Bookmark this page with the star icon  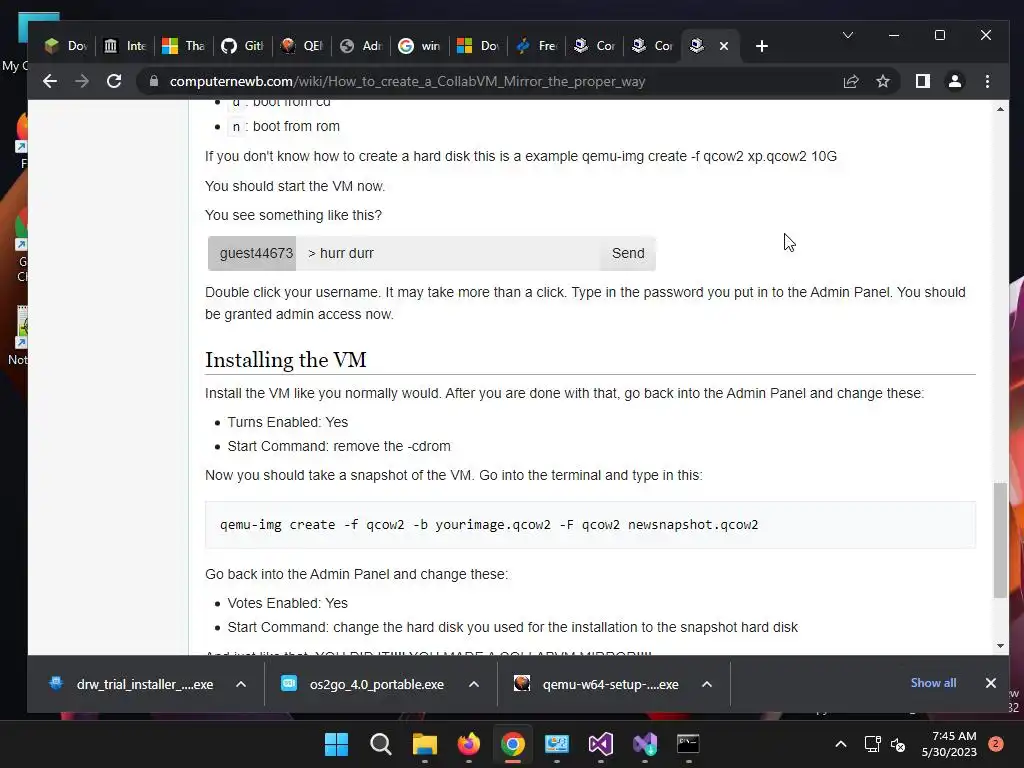click(883, 82)
